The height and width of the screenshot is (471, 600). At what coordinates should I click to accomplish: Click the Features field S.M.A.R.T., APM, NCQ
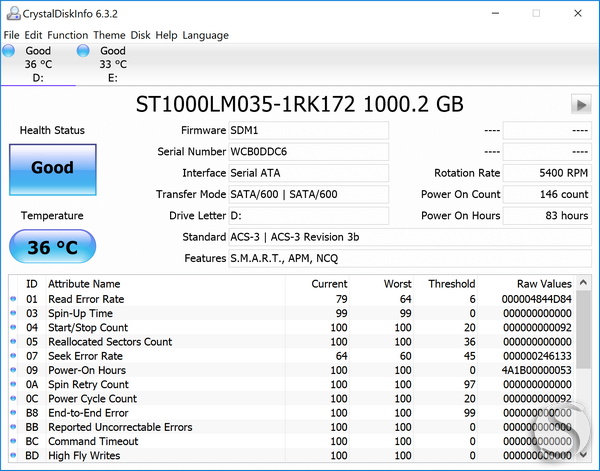click(x=410, y=258)
